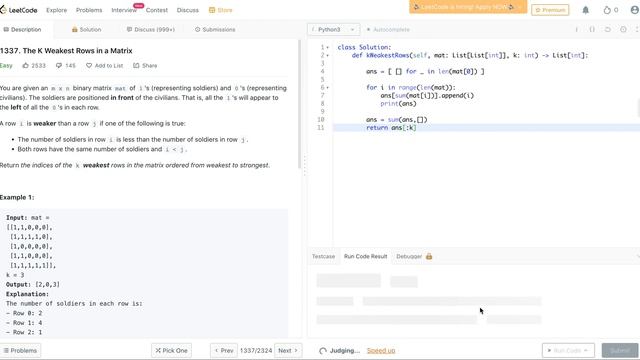640x360 pixels.
Task: Click the Share icon
Action: (136, 65)
